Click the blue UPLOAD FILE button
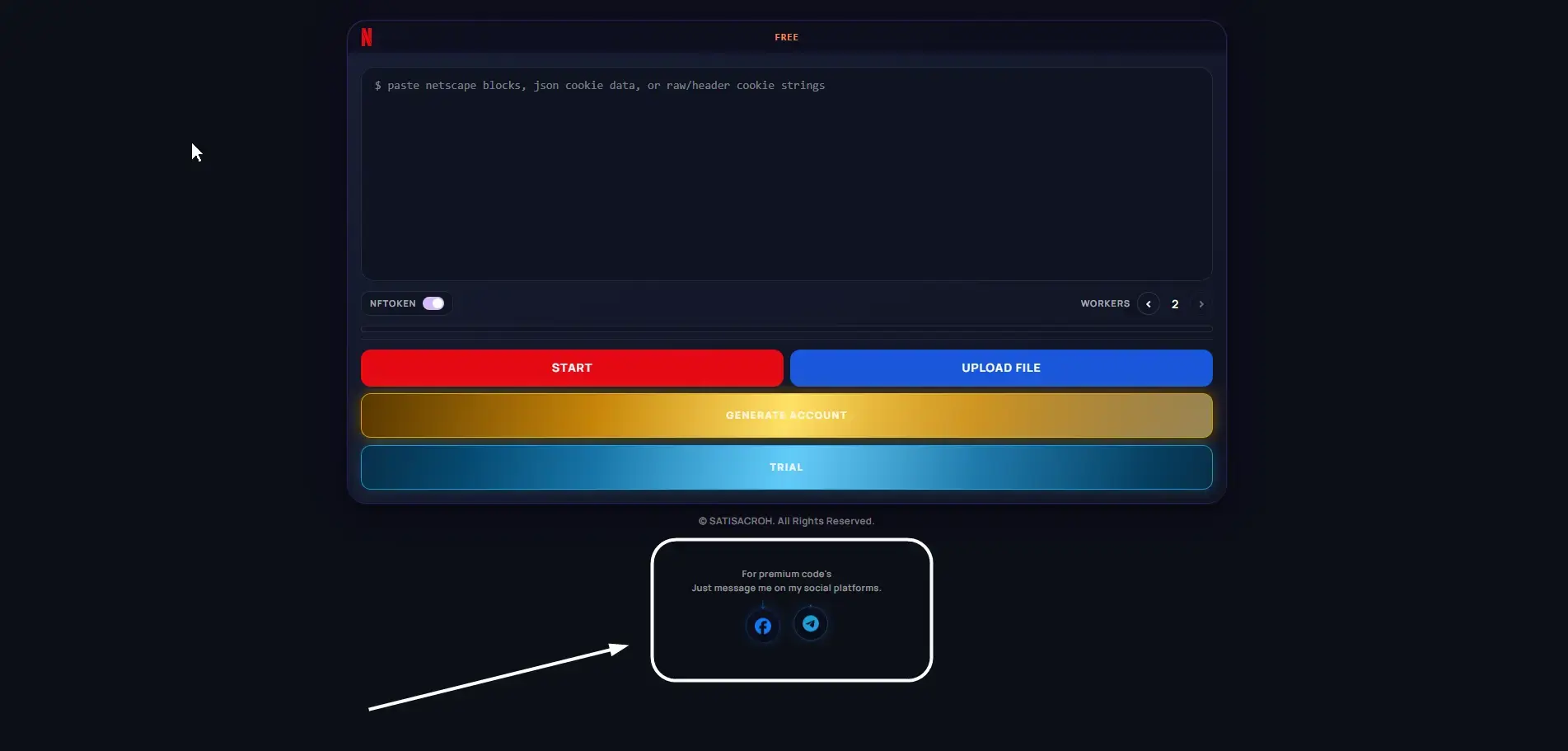The image size is (1568, 751). (x=1001, y=368)
